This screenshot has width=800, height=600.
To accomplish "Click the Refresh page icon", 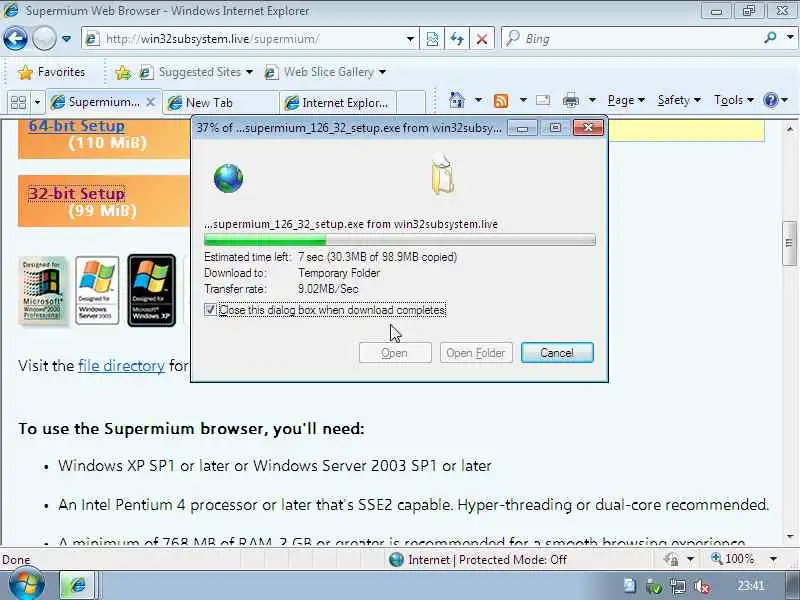I will click(457, 39).
